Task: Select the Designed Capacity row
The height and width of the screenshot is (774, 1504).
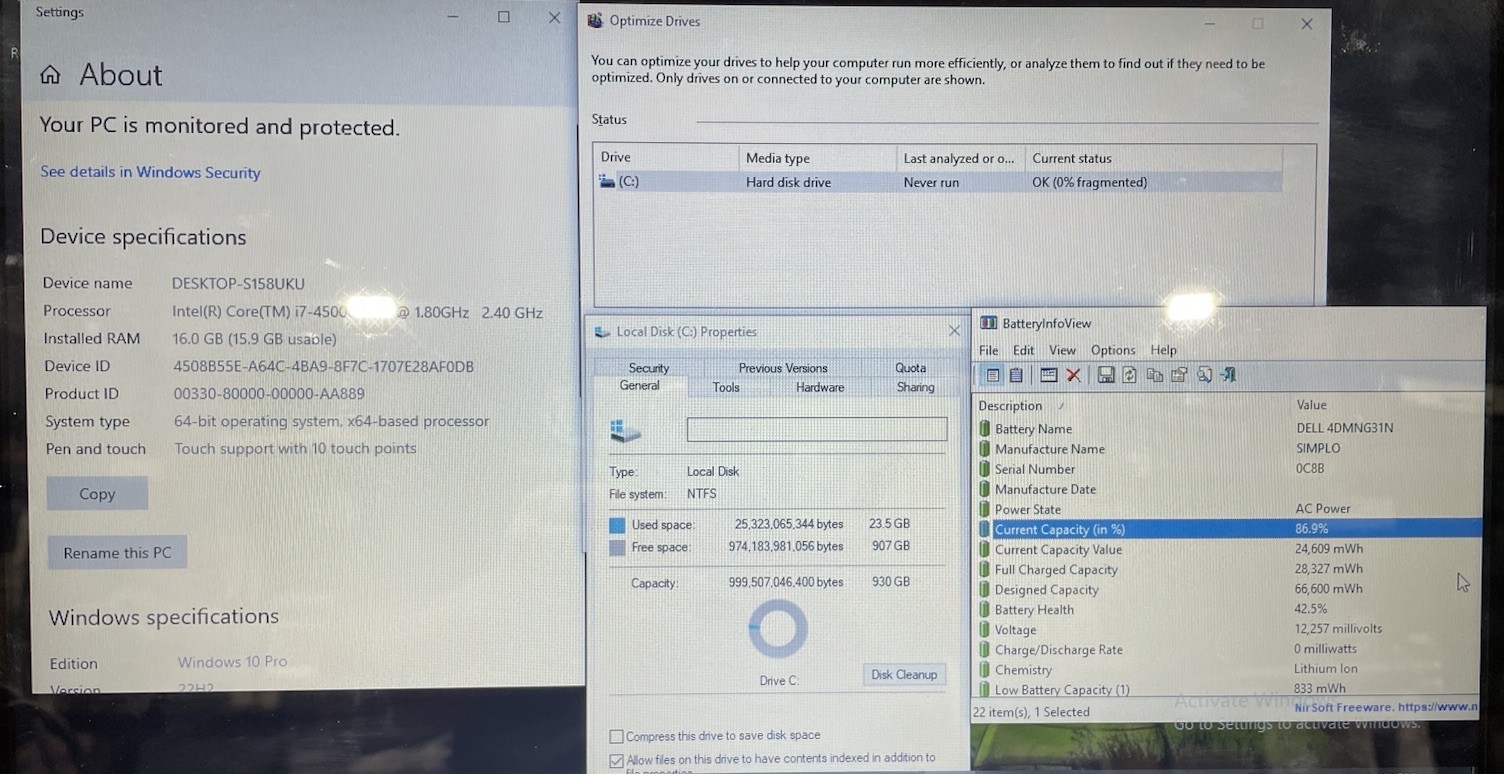Action: coord(1228,589)
